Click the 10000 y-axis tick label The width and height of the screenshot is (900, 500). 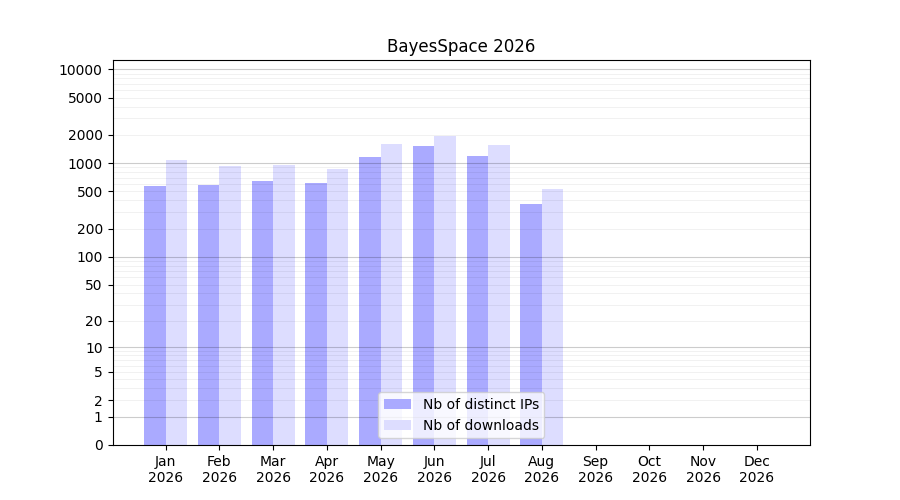click(x=80, y=70)
